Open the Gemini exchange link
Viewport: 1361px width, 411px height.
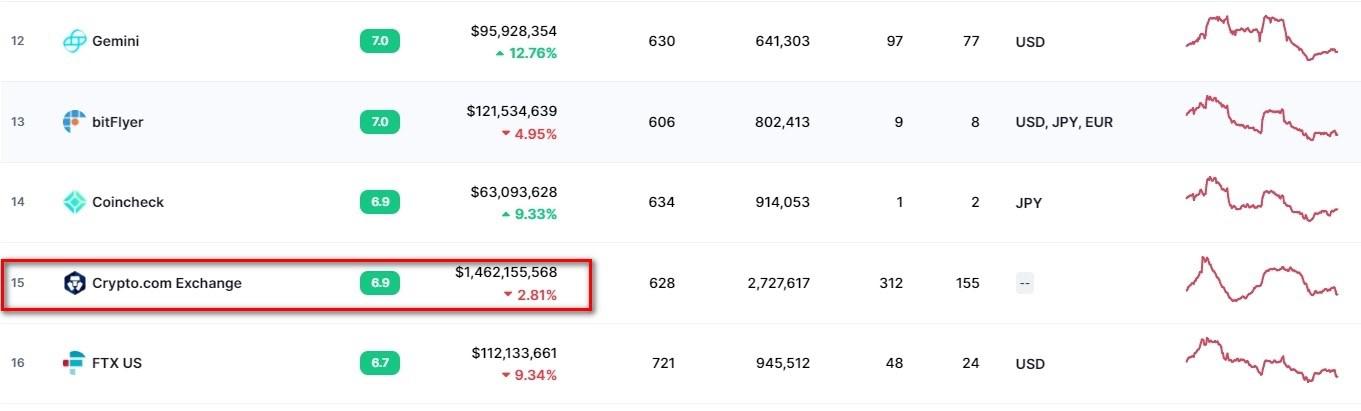click(115, 41)
